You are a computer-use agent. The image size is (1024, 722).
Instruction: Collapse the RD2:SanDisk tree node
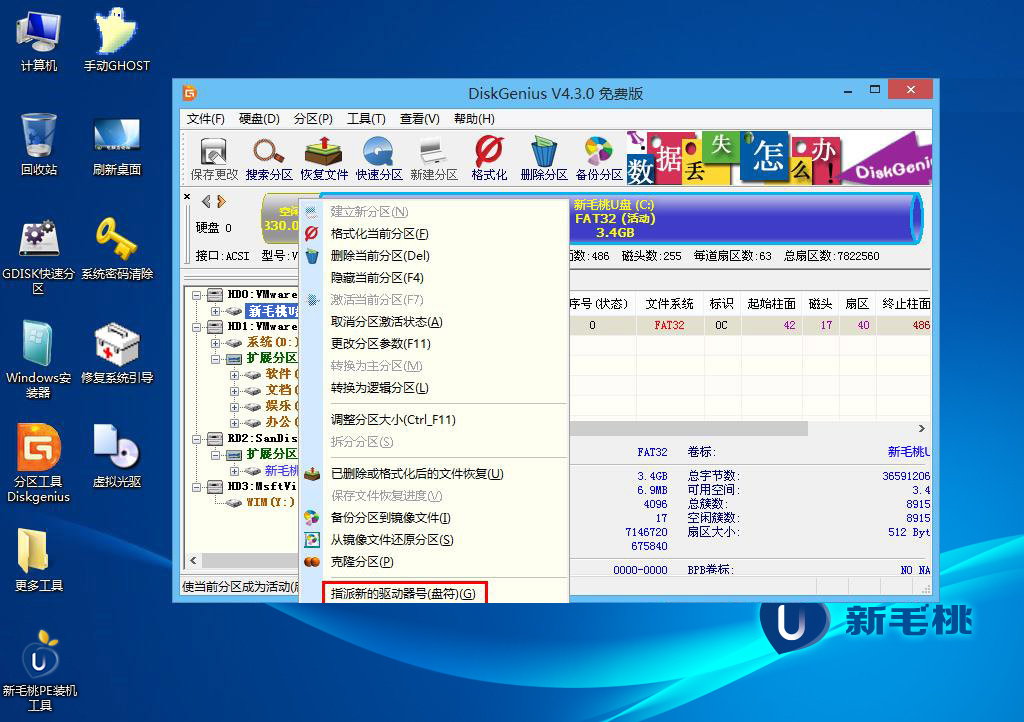click(x=197, y=439)
